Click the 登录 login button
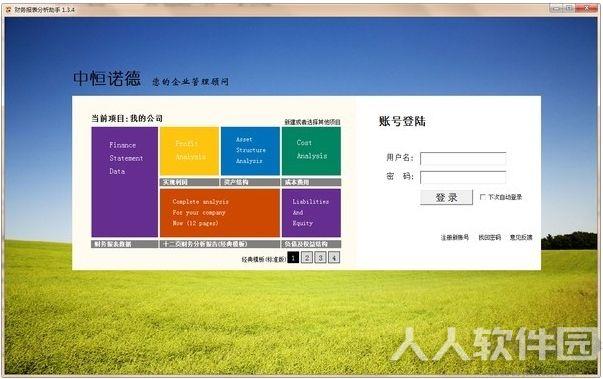This screenshot has height=379, width=603. [x=446, y=198]
